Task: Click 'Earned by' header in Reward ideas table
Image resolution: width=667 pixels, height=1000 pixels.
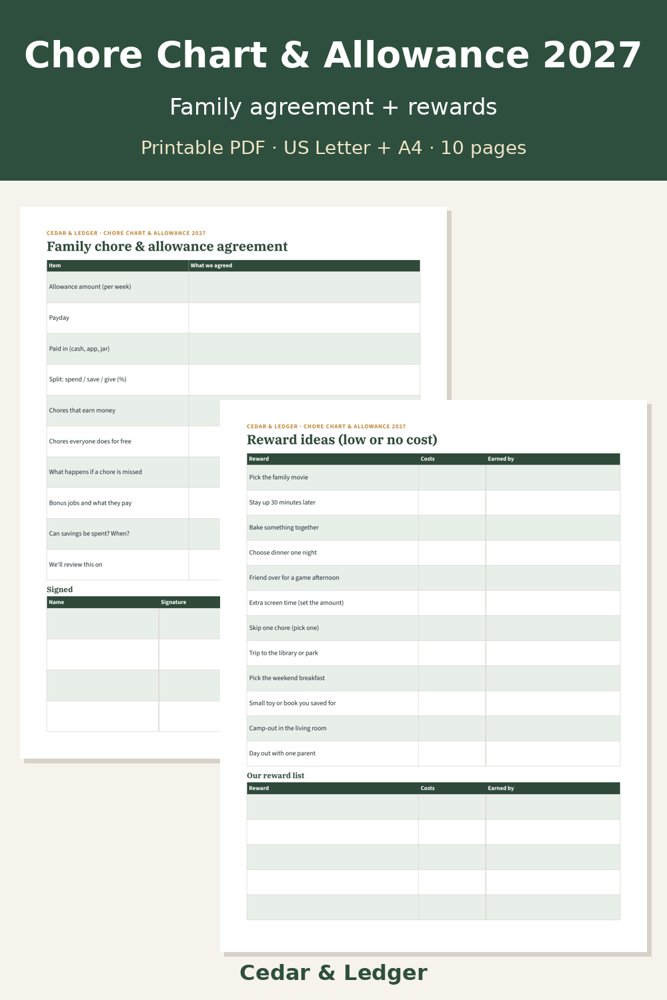Action: coord(501,459)
